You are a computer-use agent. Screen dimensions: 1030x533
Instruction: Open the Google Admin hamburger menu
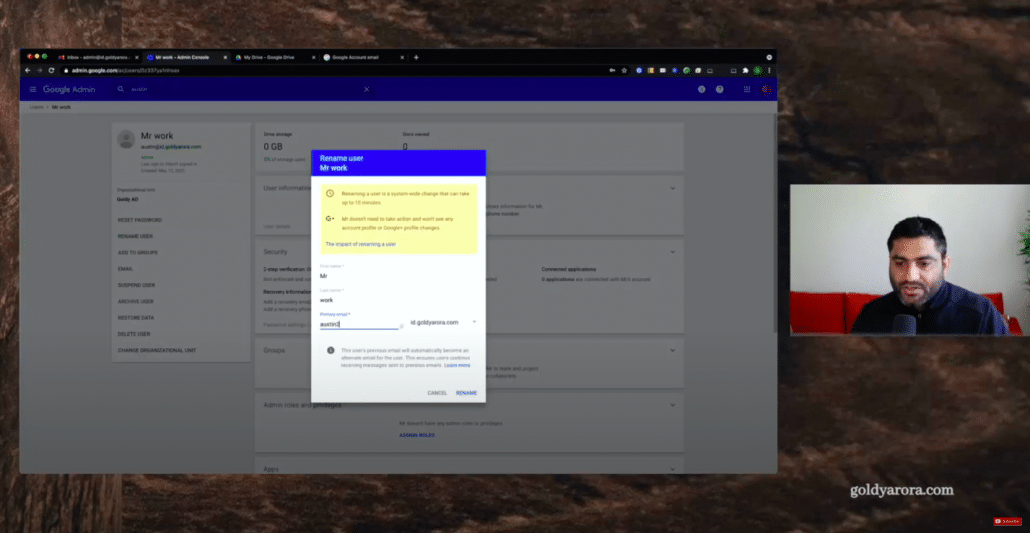point(33,89)
